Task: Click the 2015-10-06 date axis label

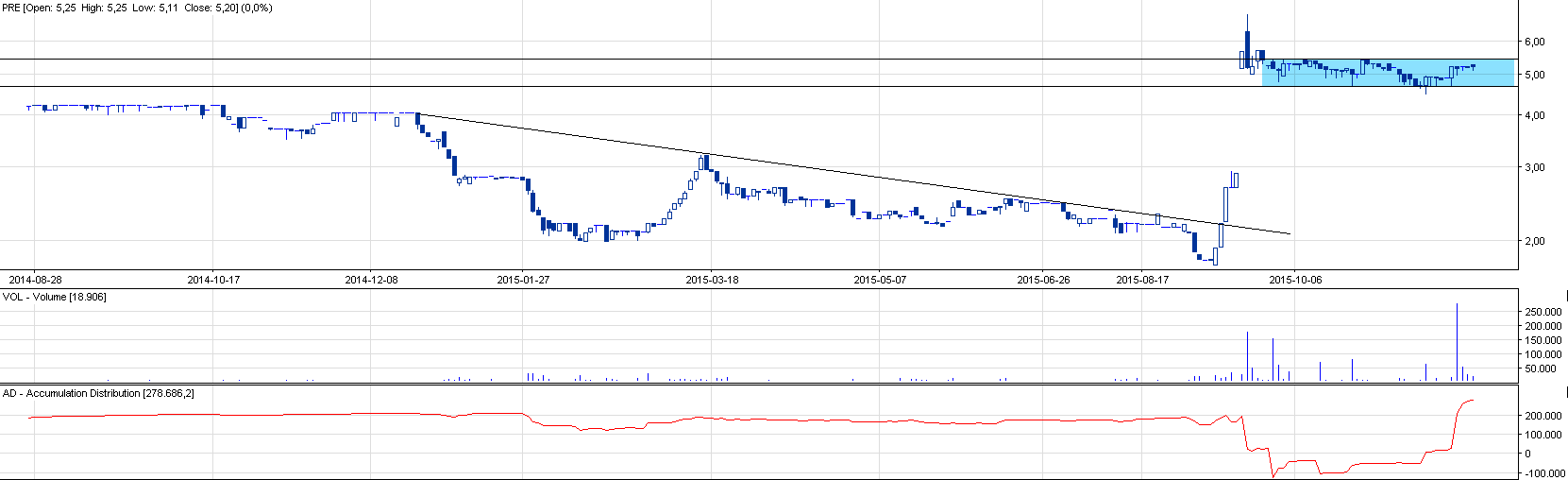Action: tap(1295, 280)
